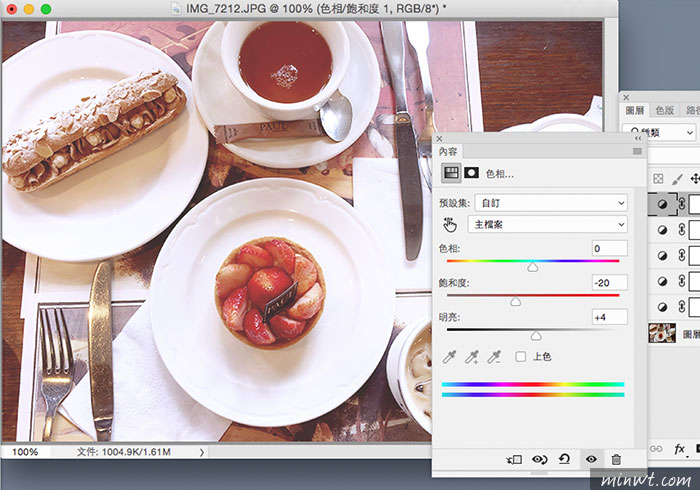Pick the plain eyedropper tool
The height and width of the screenshot is (490, 700).
pyautogui.click(x=450, y=357)
